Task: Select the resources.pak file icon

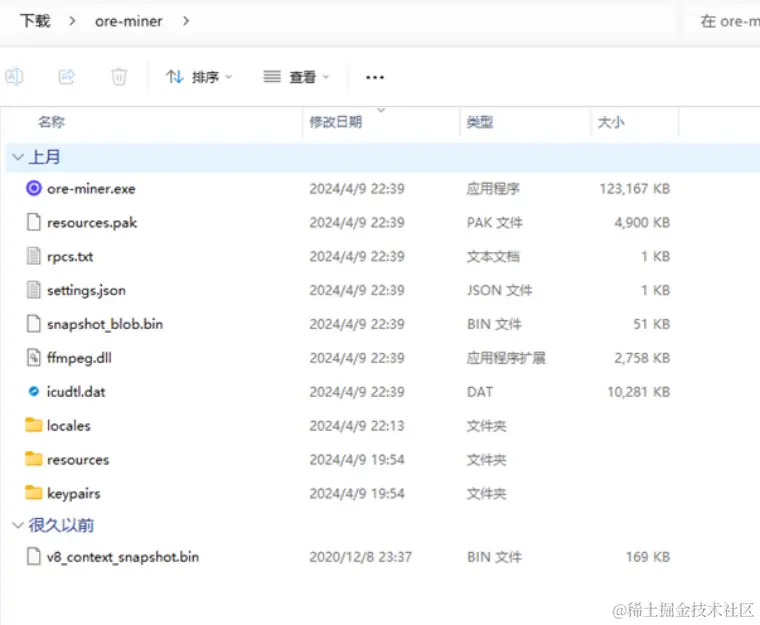Action: (33, 222)
